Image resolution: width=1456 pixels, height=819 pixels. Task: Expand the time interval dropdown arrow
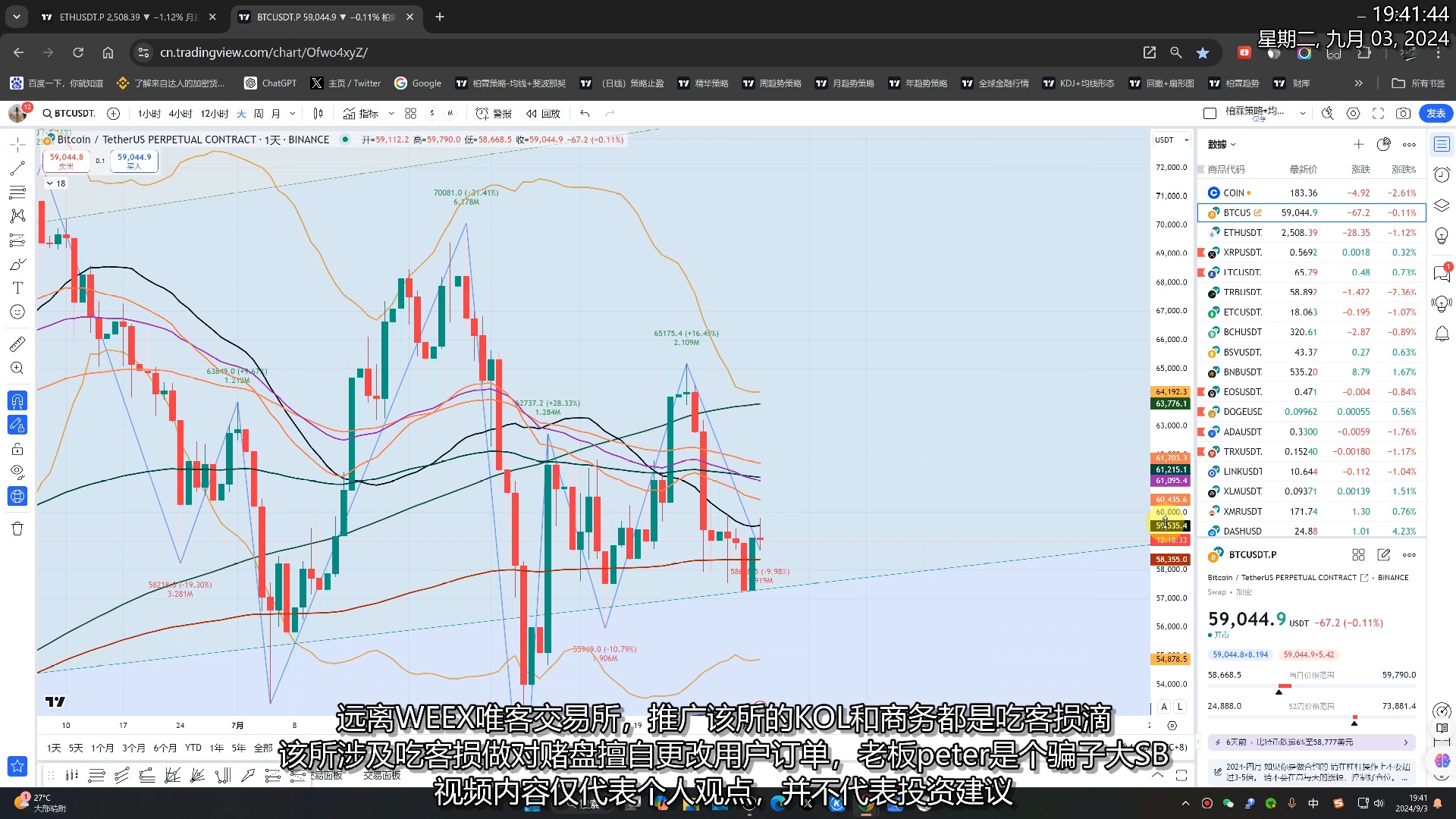coord(293,114)
